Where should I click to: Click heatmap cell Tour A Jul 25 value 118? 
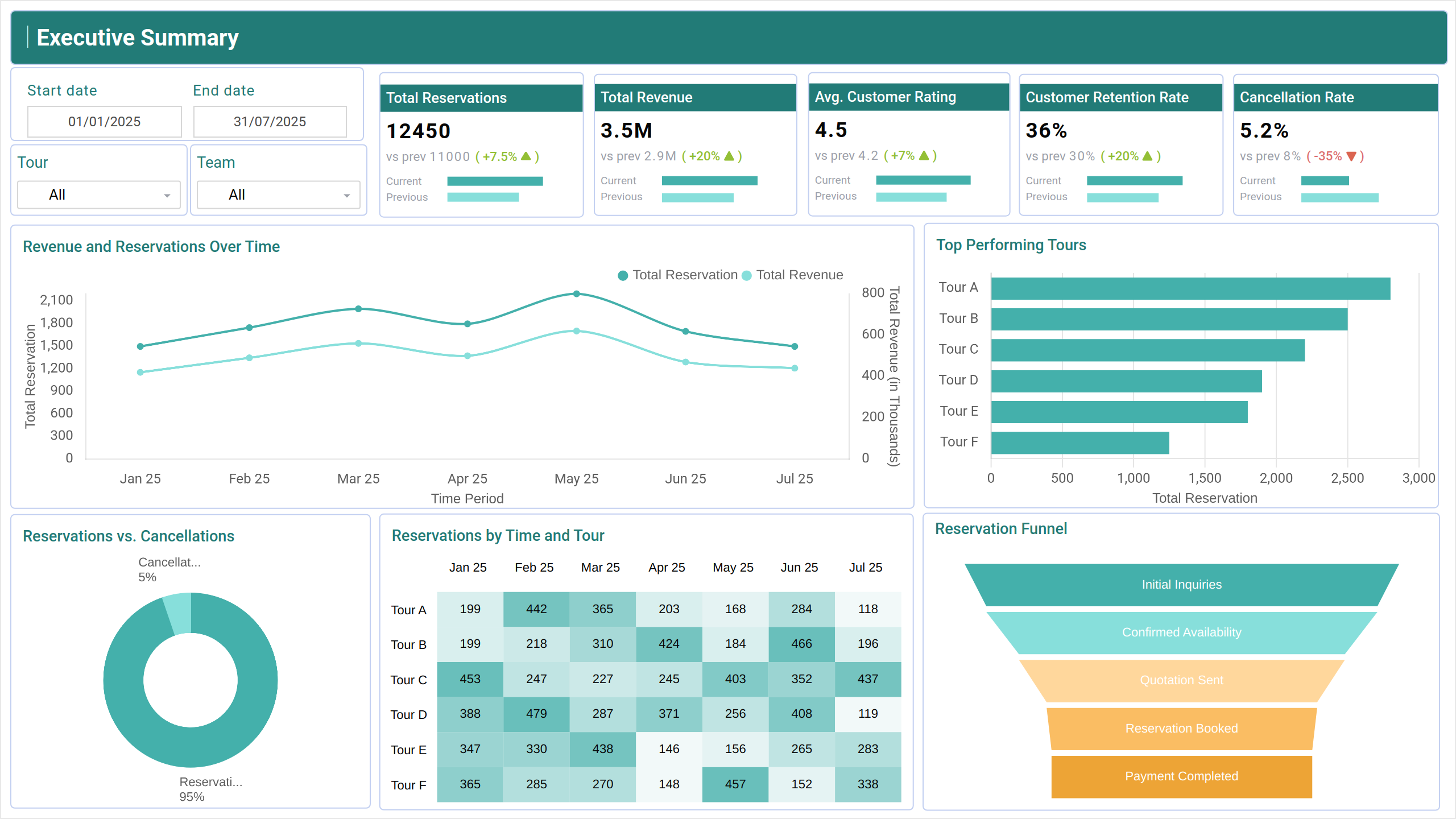click(868, 609)
